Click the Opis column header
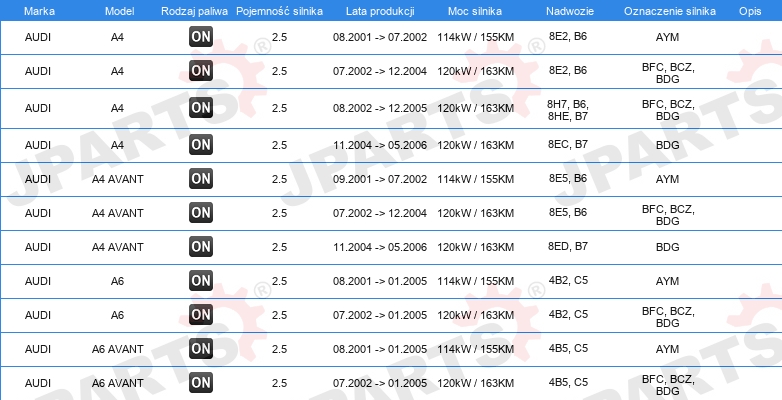 pos(749,9)
